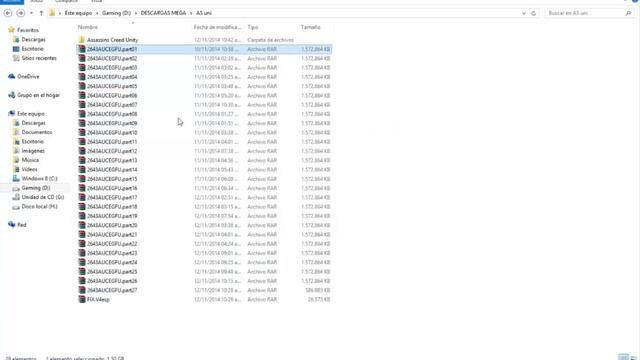The image size is (640, 360).
Task: Click the 'Este equipo' computer icon in sidebar
Action: tap(11, 113)
